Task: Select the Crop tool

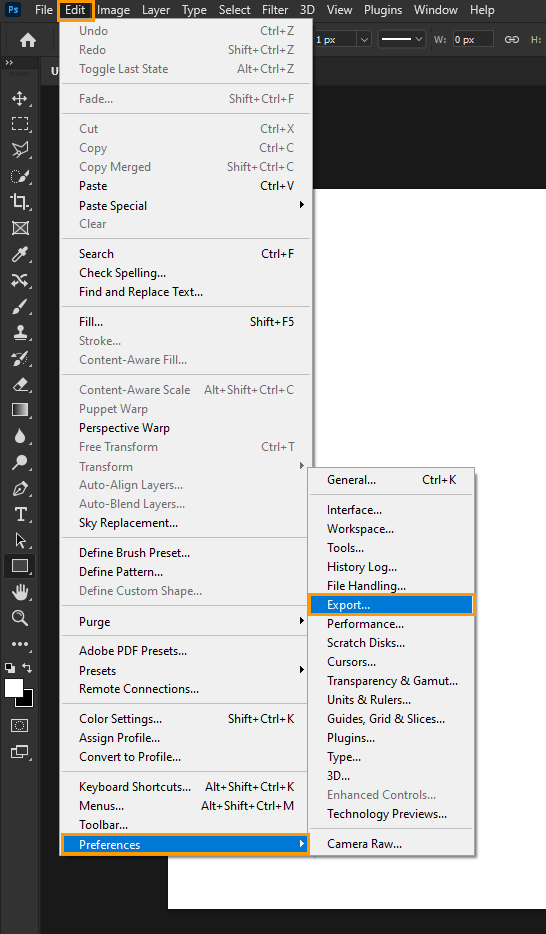Action: [x=20, y=202]
